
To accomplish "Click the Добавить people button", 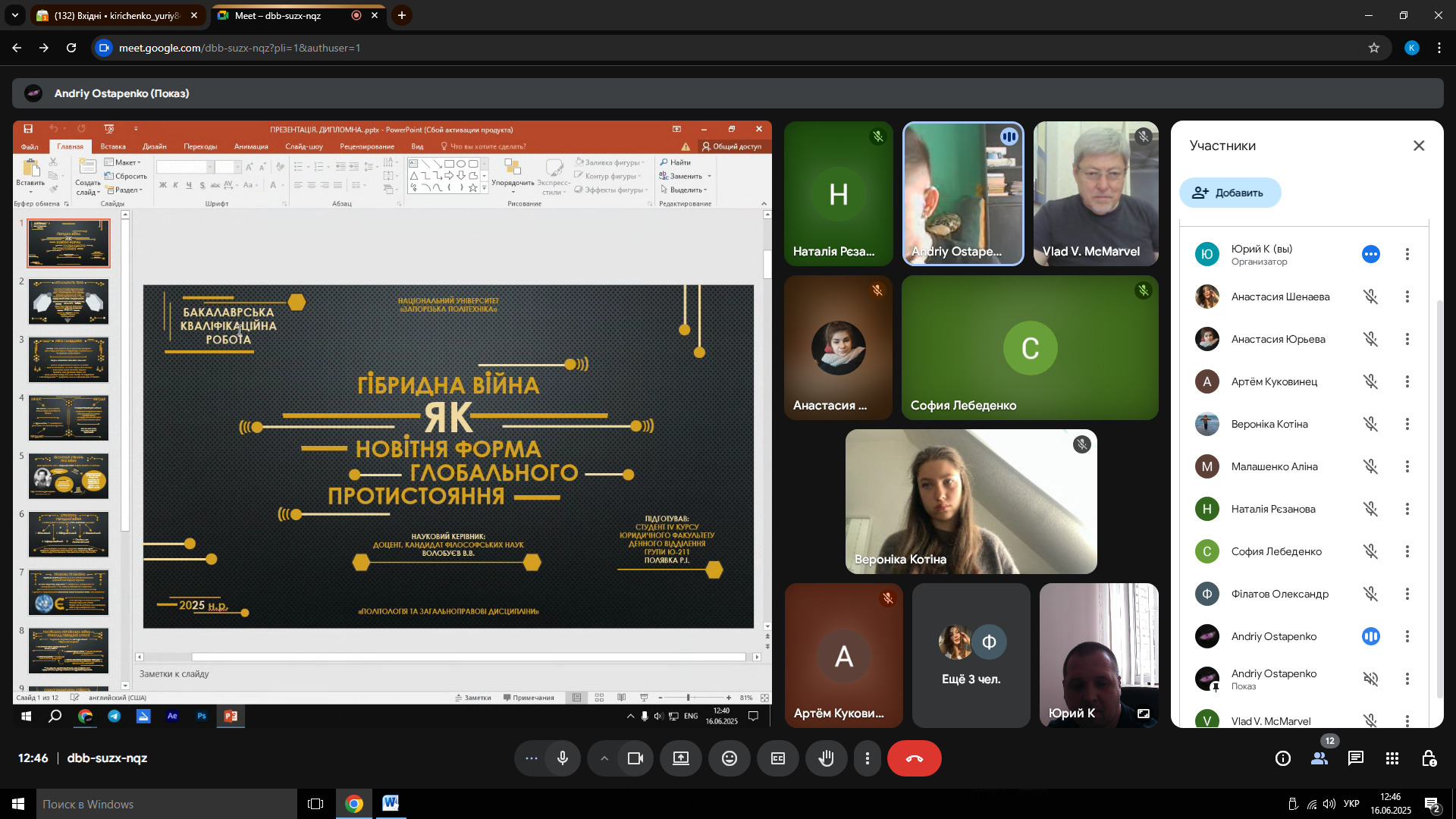I will click(1229, 193).
